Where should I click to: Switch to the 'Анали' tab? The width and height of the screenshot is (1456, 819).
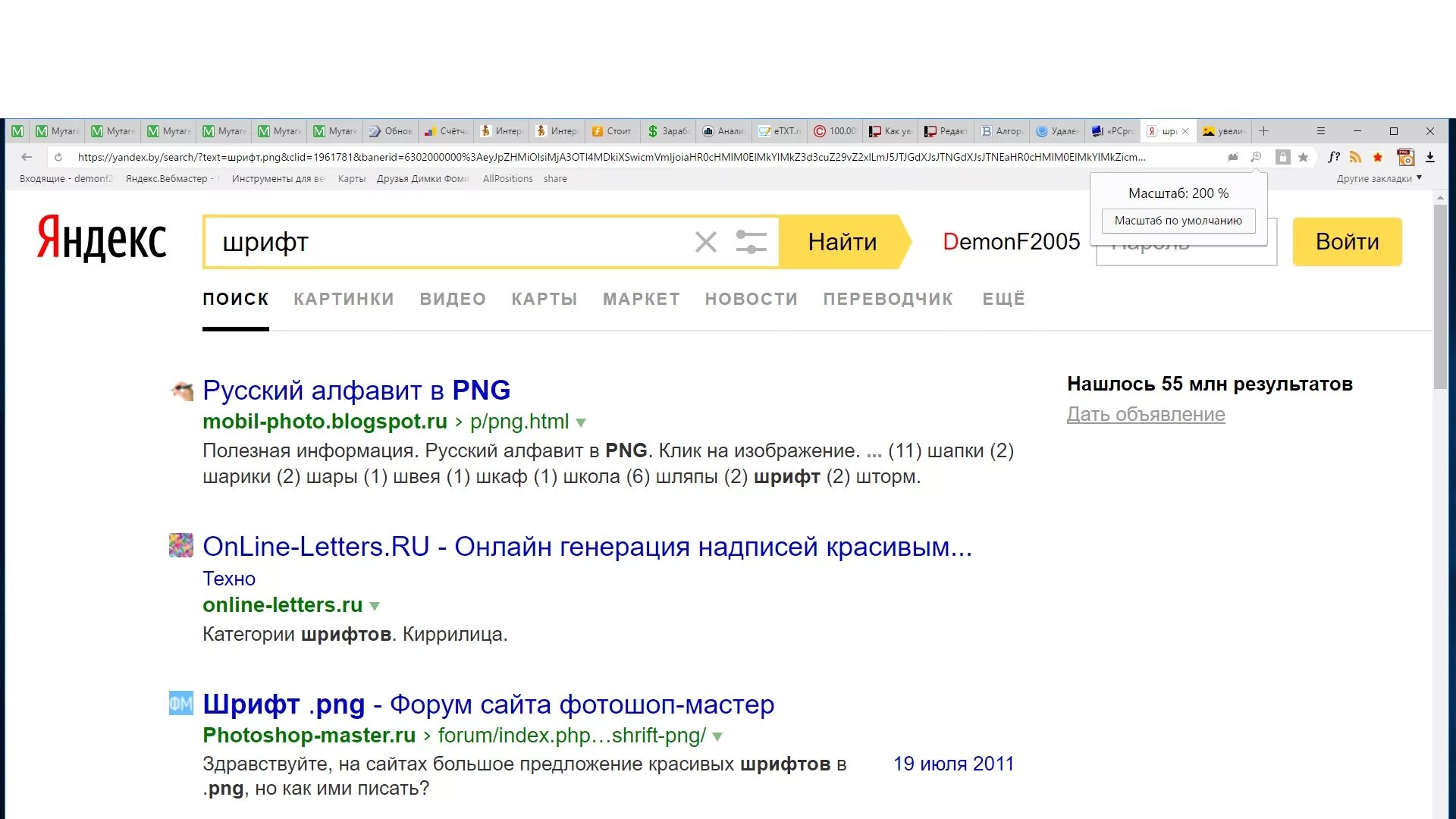[723, 131]
